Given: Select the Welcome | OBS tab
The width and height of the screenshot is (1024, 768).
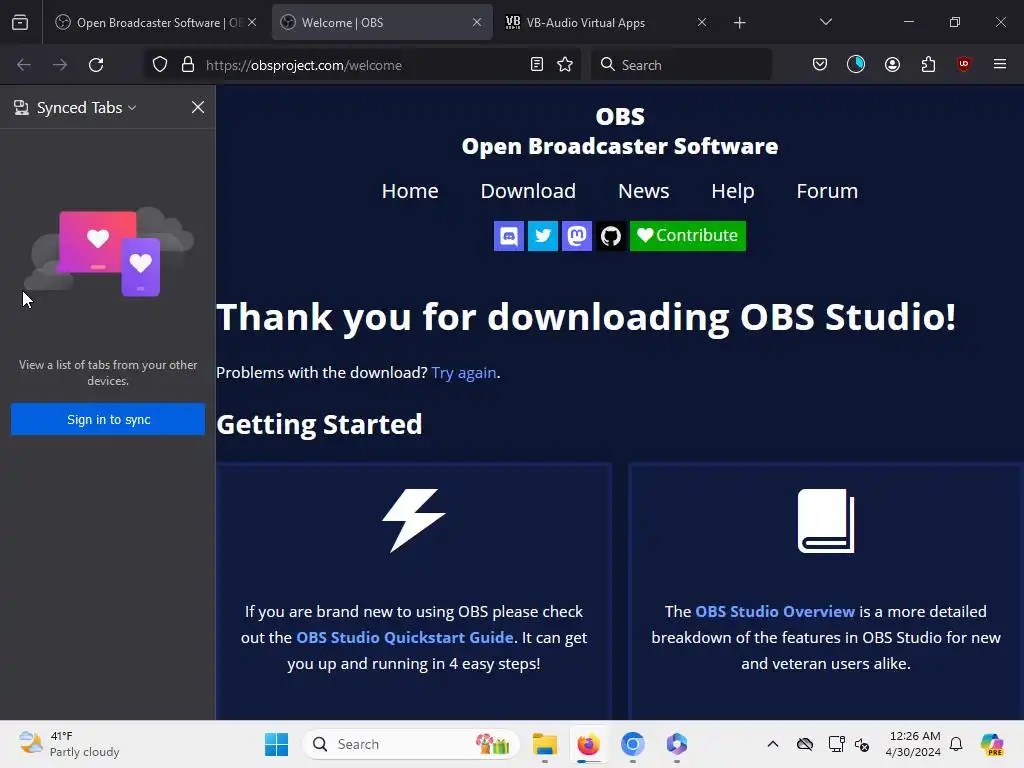Looking at the screenshot, I should coord(382,22).
